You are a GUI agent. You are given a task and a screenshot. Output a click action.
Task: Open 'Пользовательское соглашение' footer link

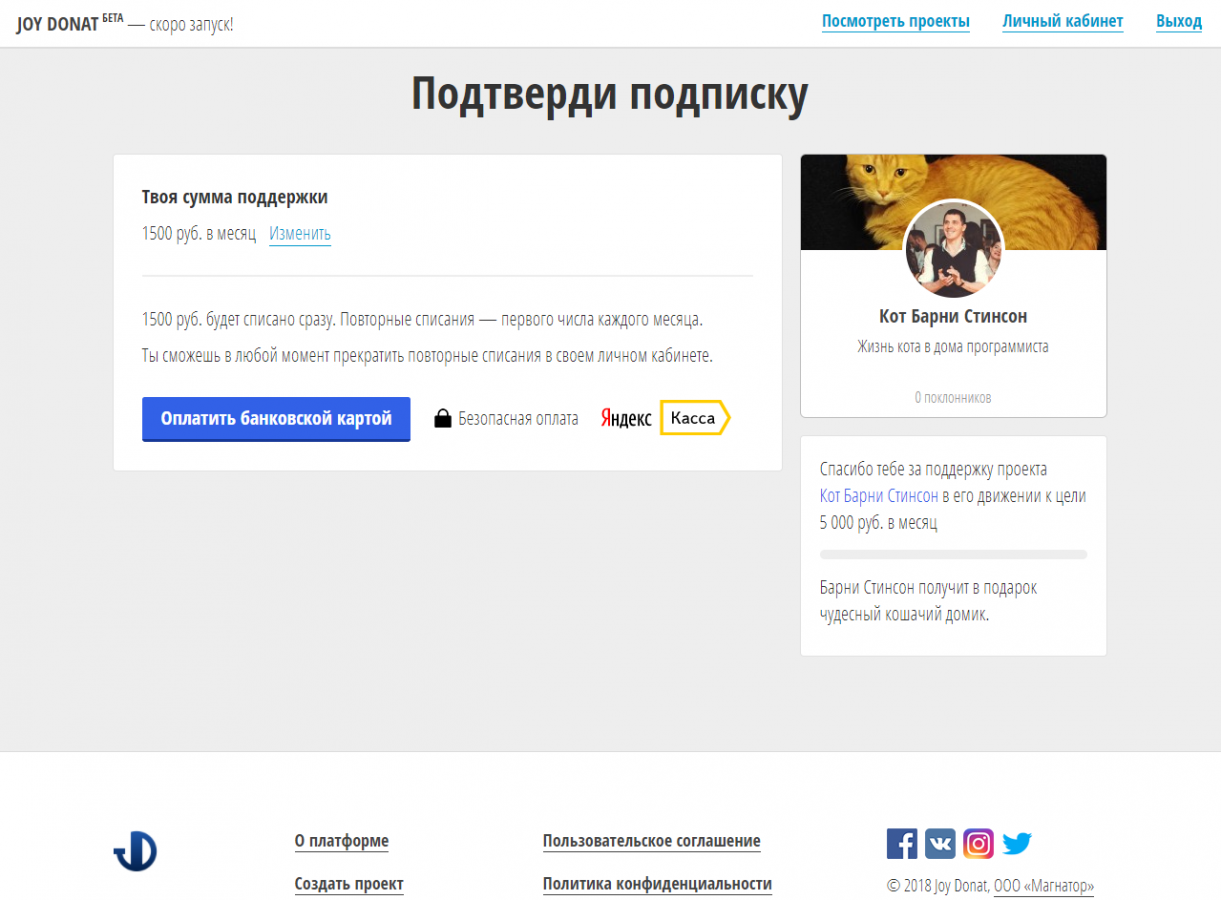click(651, 841)
